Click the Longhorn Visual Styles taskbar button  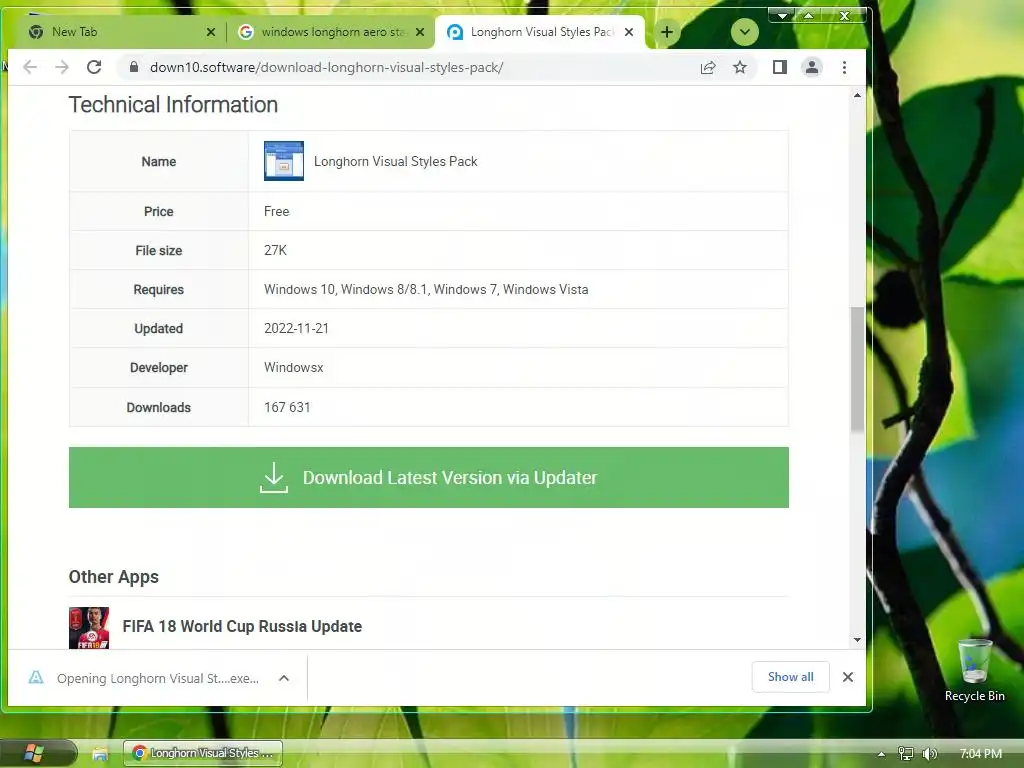pos(203,753)
